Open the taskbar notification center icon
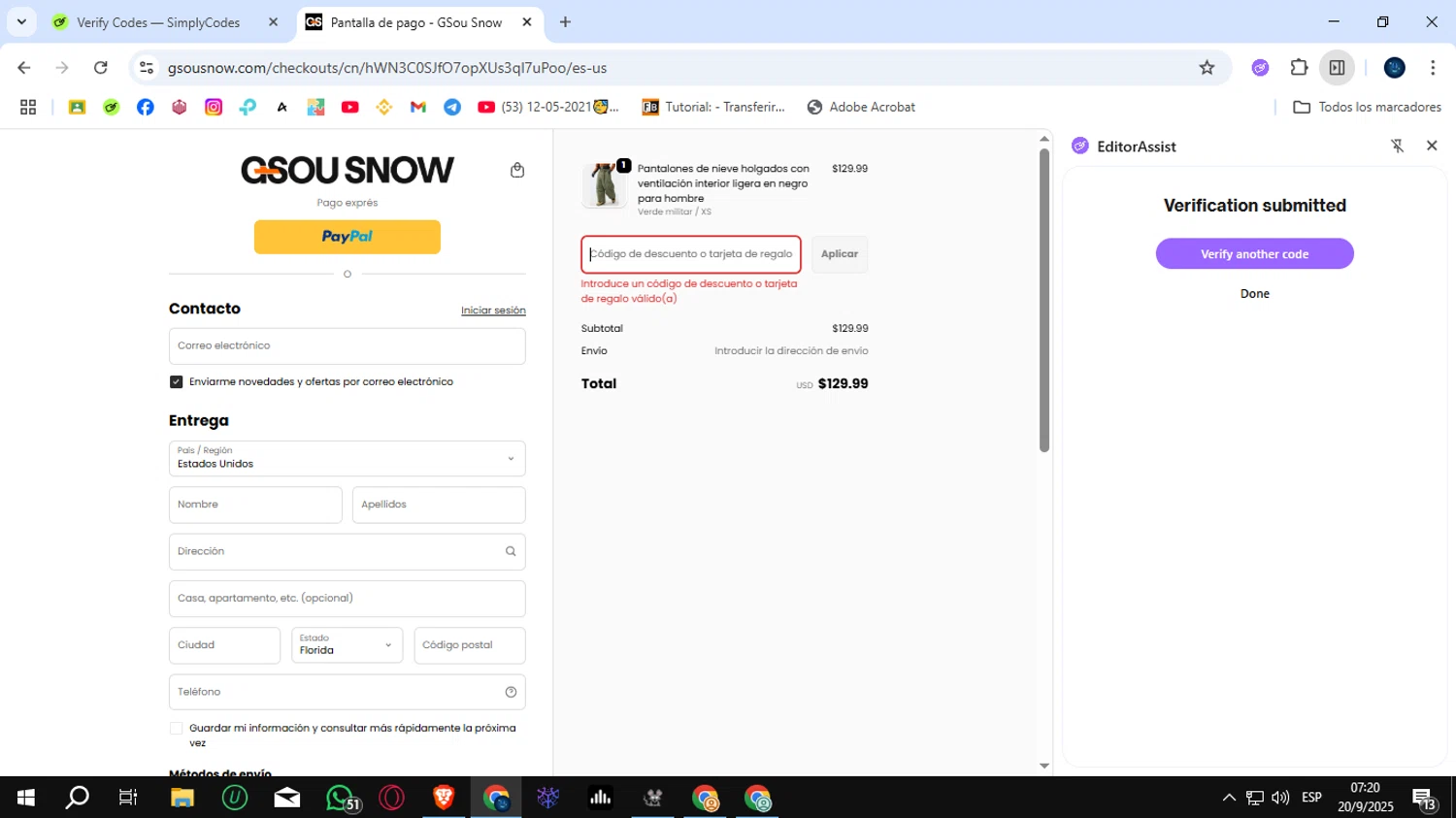 pos(1424,799)
